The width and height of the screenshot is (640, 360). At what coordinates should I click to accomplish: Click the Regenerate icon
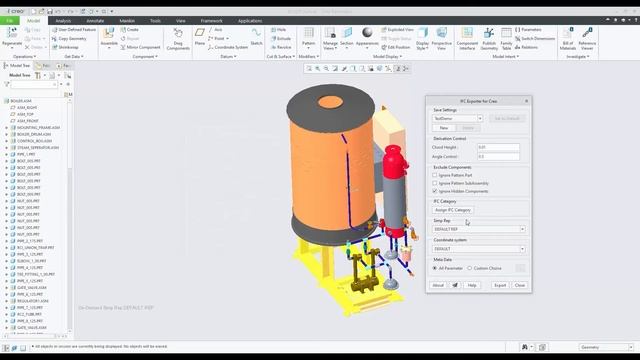pyautogui.click(x=12, y=33)
